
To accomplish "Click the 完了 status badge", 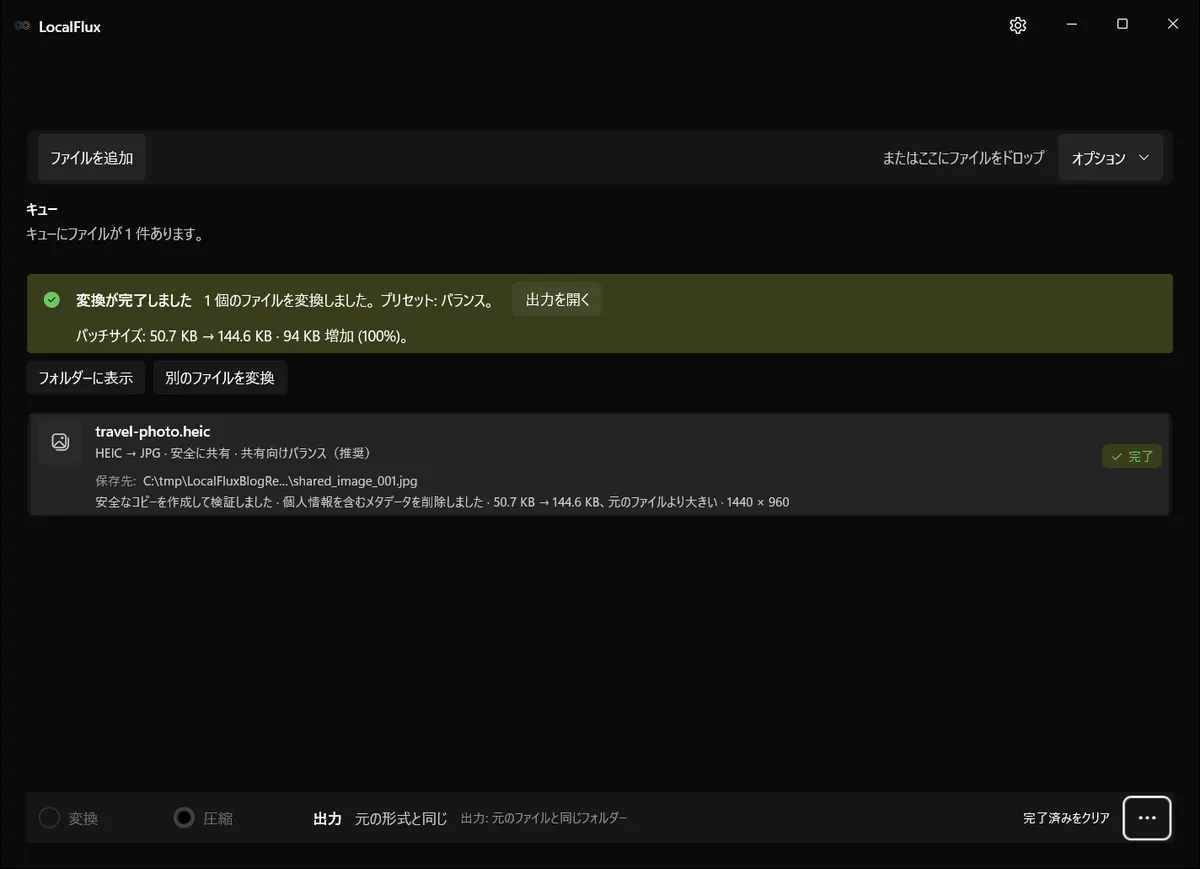I will (x=1132, y=457).
